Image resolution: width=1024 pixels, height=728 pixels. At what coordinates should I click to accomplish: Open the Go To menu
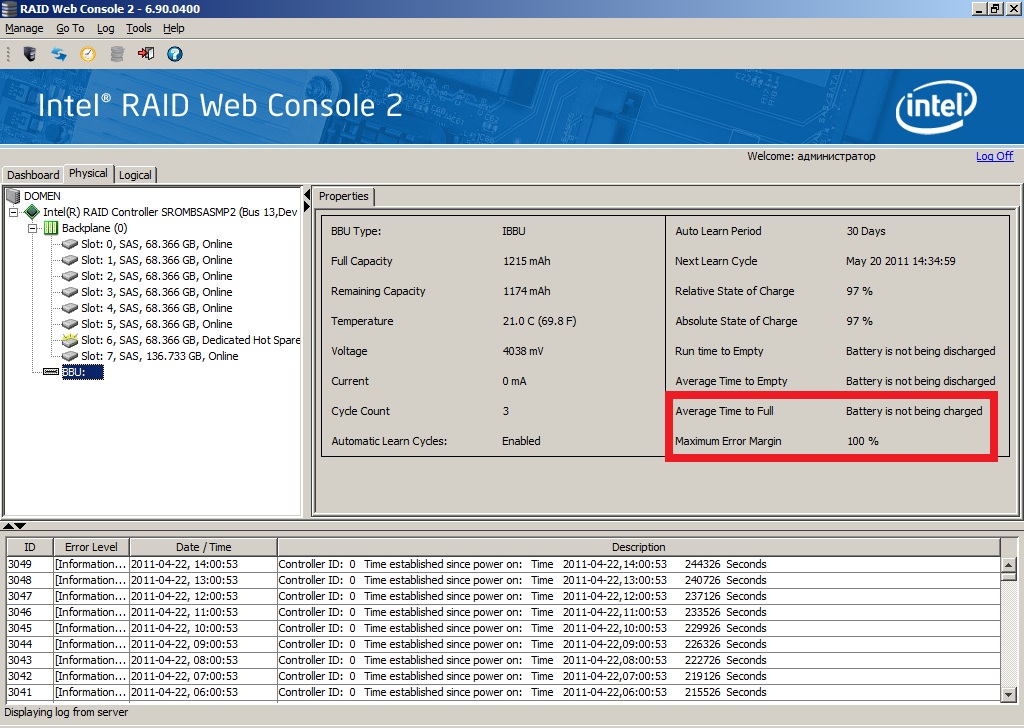[70, 28]
